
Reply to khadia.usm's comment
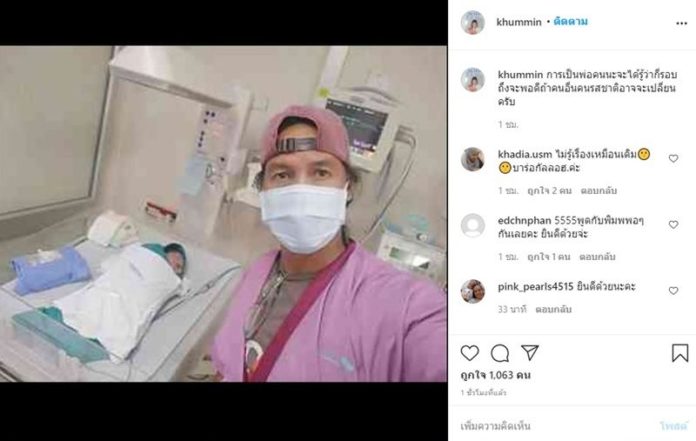tap(599, 191)
